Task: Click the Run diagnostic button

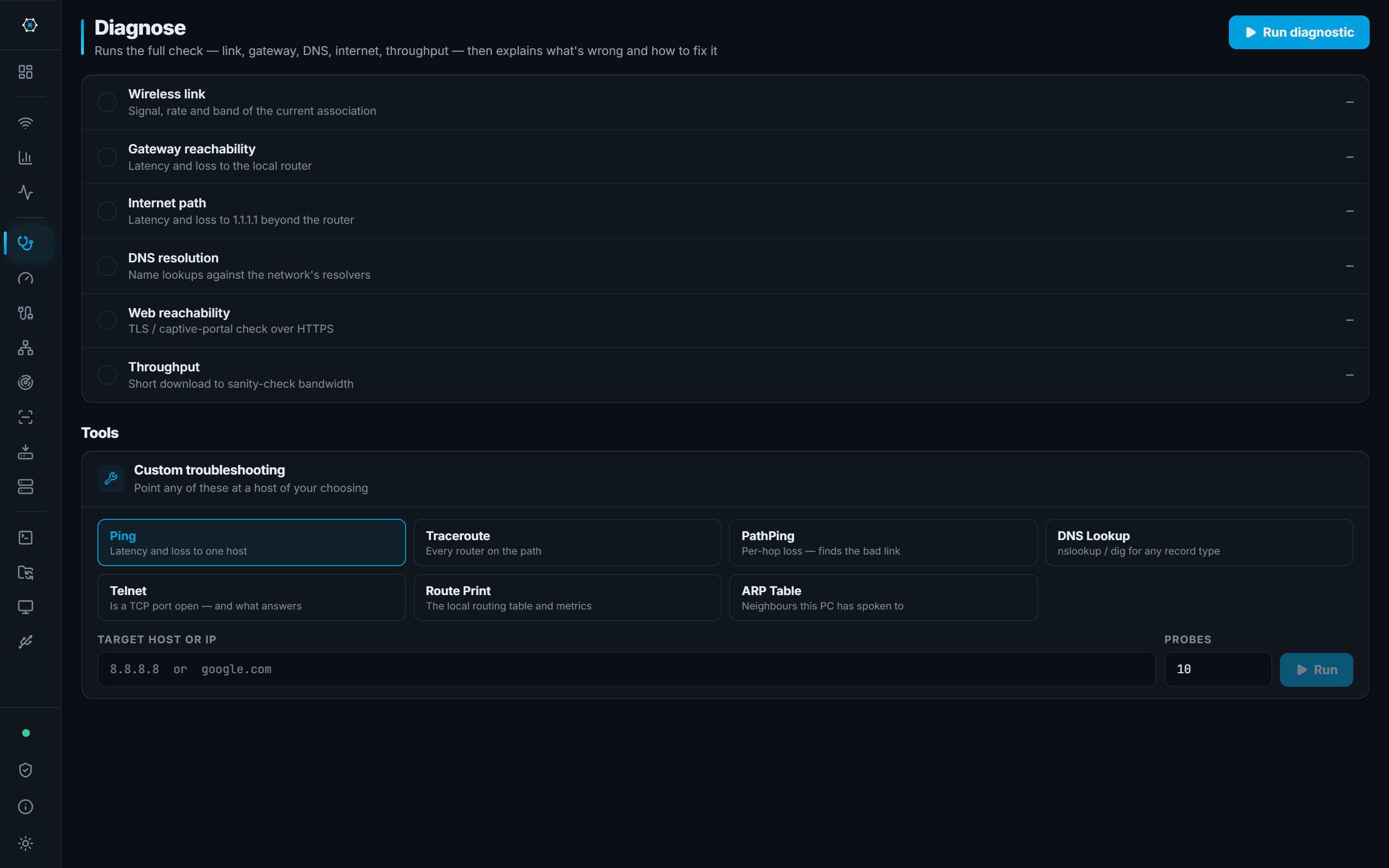Action: pyautogui.click(x=1298, y=32)
